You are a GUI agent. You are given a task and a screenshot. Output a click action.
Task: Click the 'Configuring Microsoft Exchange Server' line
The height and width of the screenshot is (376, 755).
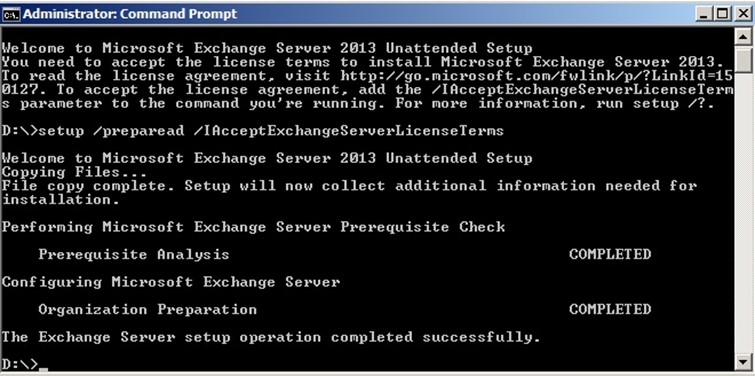[171, 282]
